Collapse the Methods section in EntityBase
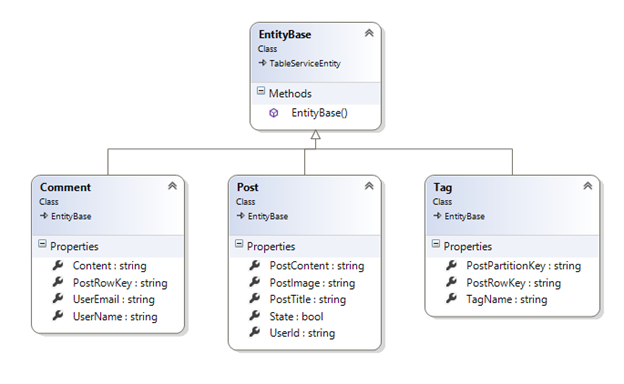 click(x=261, y=91)
